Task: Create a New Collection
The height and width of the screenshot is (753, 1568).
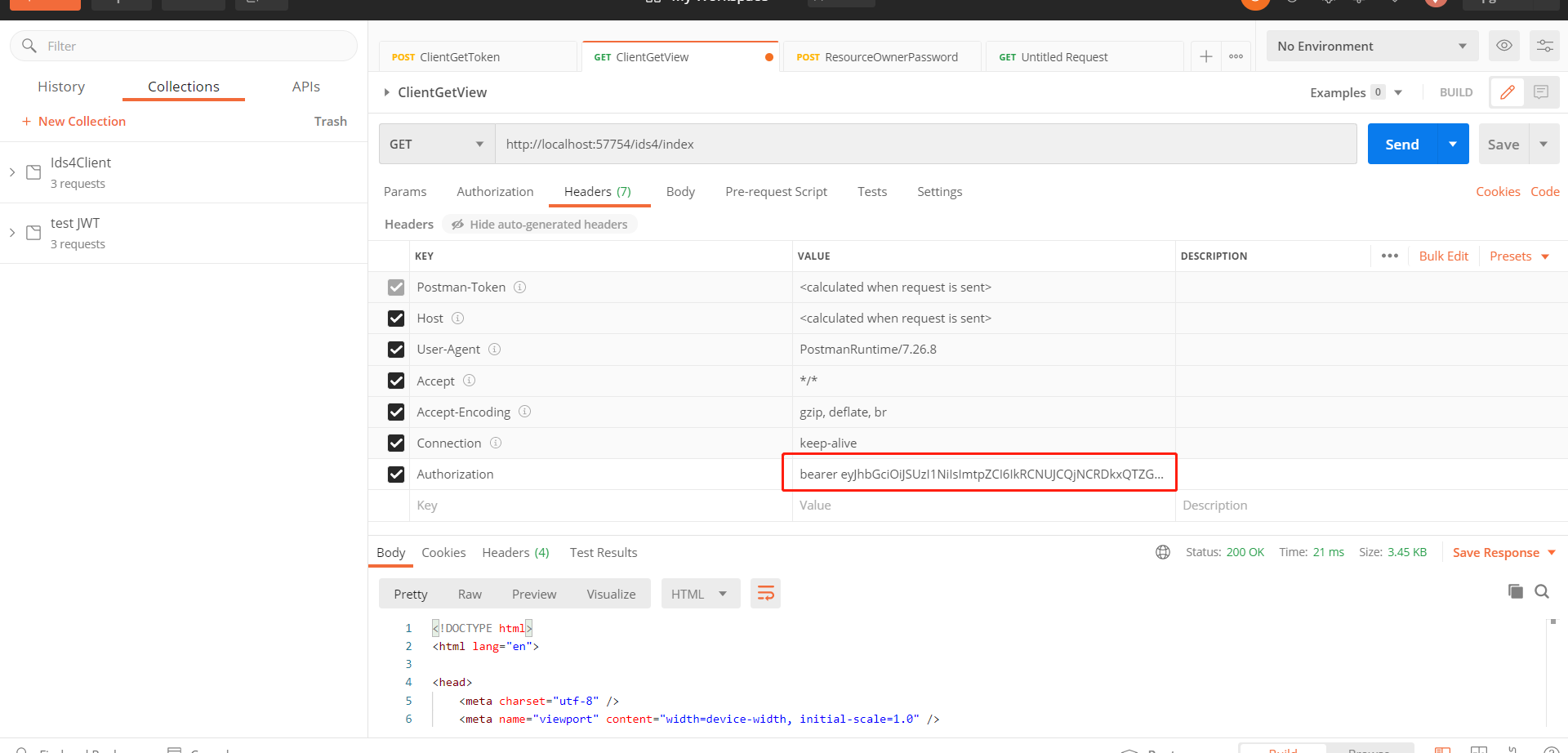Action: (73, 121)
